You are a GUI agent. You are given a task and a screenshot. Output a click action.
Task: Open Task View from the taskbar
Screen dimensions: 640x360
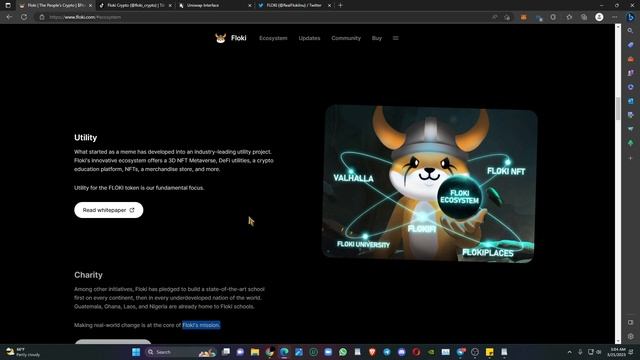click(x=225, y=352)
